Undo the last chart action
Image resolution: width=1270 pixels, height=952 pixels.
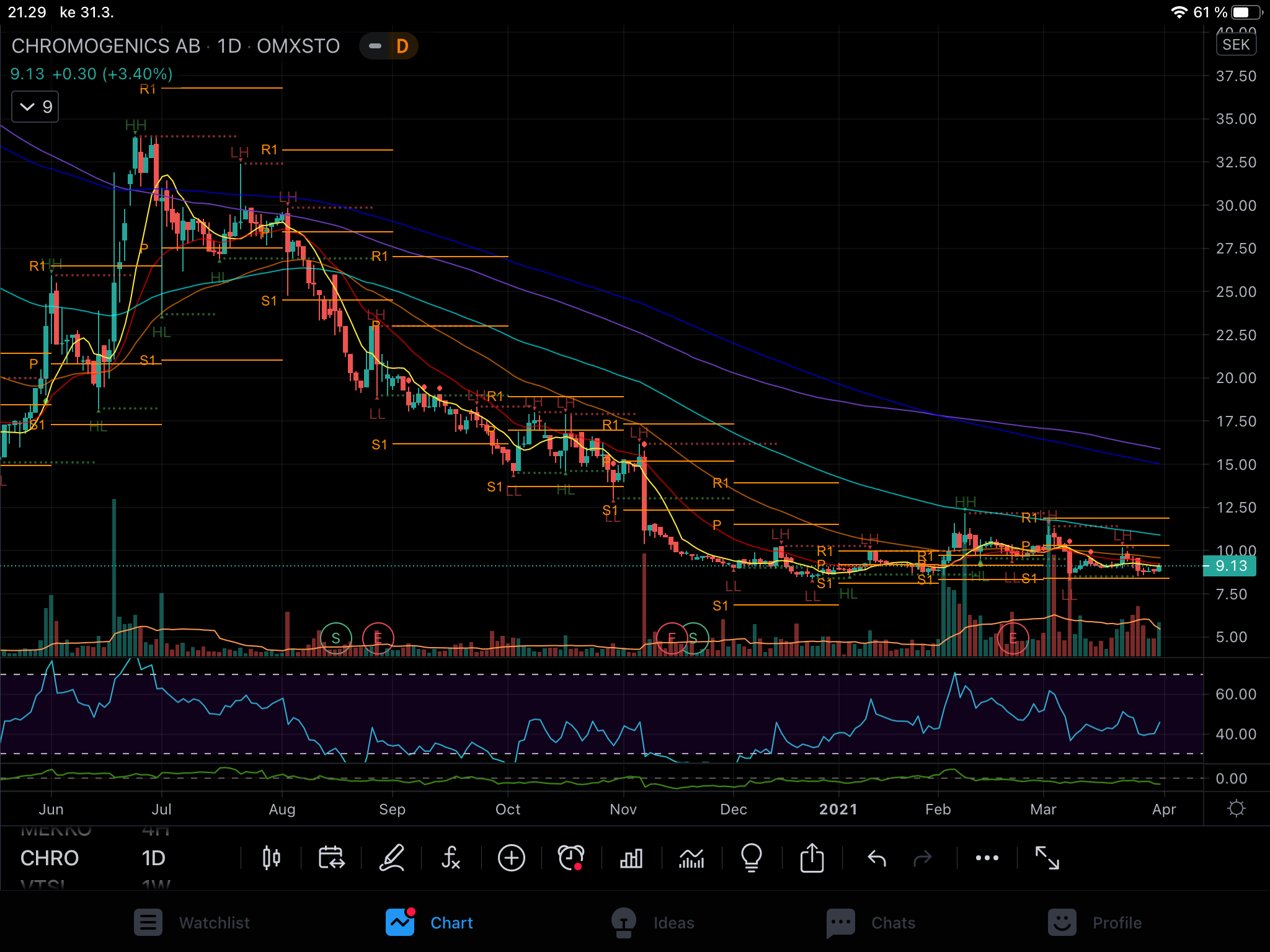pyautogui.click(x=877, y=858)
